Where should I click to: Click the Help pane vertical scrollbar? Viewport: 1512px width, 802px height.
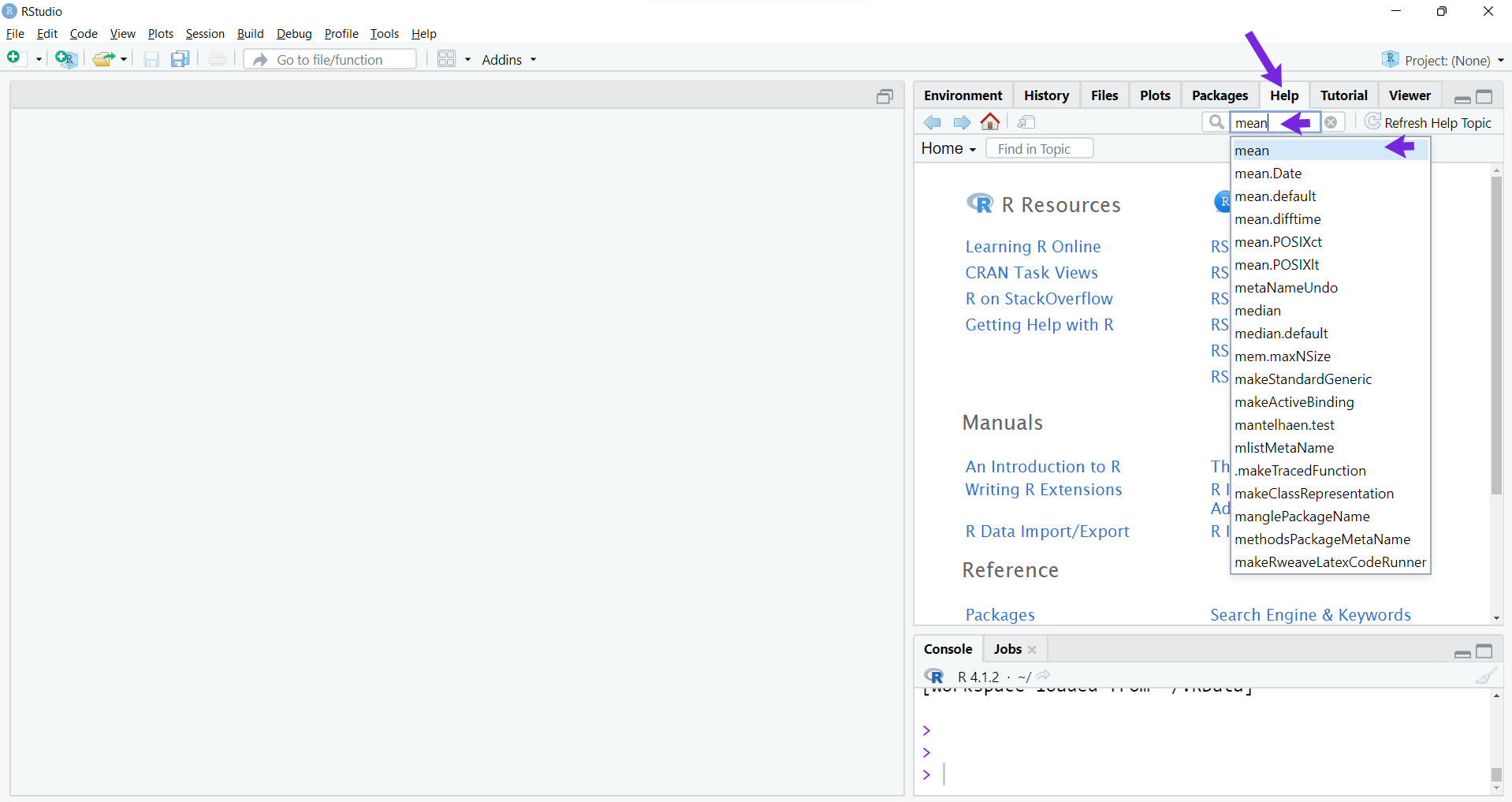pyautogui.click(x=1496, y=335)
